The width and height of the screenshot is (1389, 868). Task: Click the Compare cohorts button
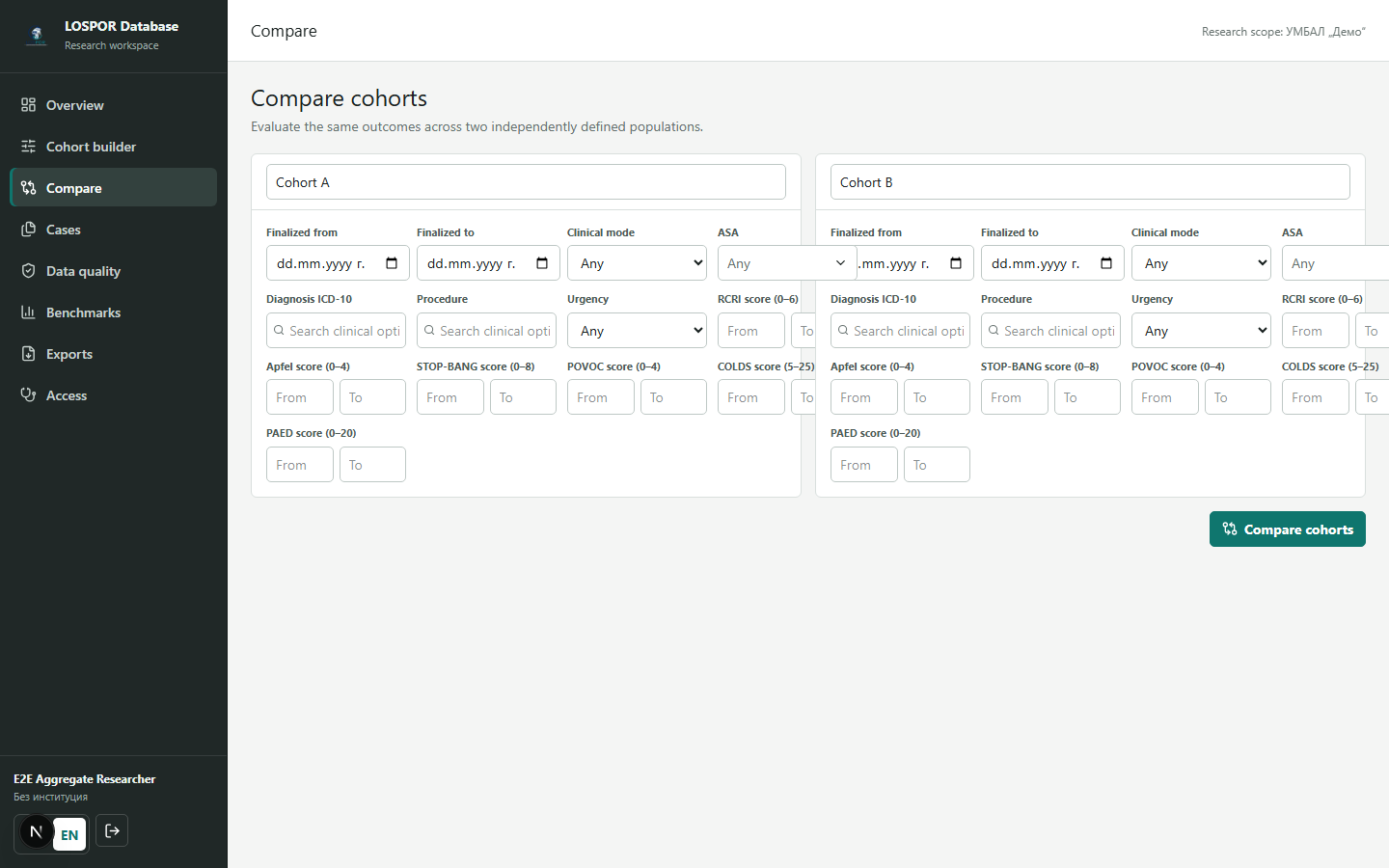pos(1288,529)
